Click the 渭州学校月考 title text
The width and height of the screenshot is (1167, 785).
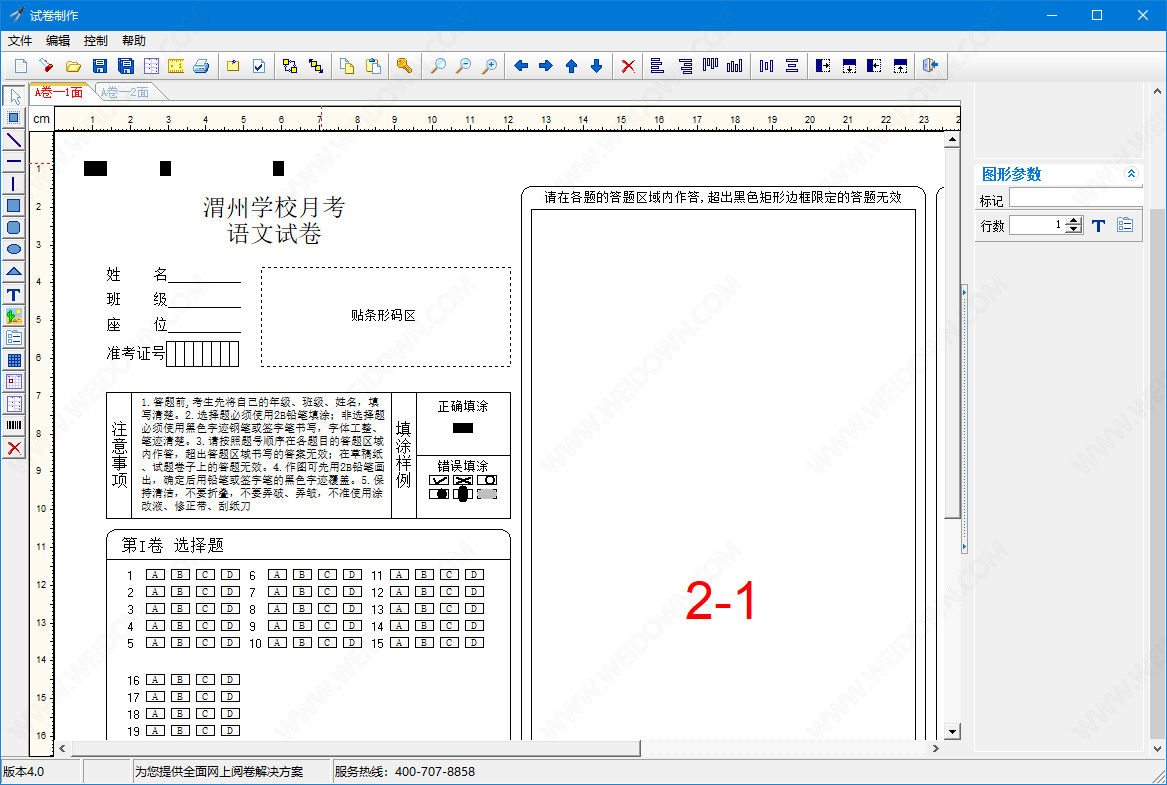pyautogui.click(x=274, y=207)
